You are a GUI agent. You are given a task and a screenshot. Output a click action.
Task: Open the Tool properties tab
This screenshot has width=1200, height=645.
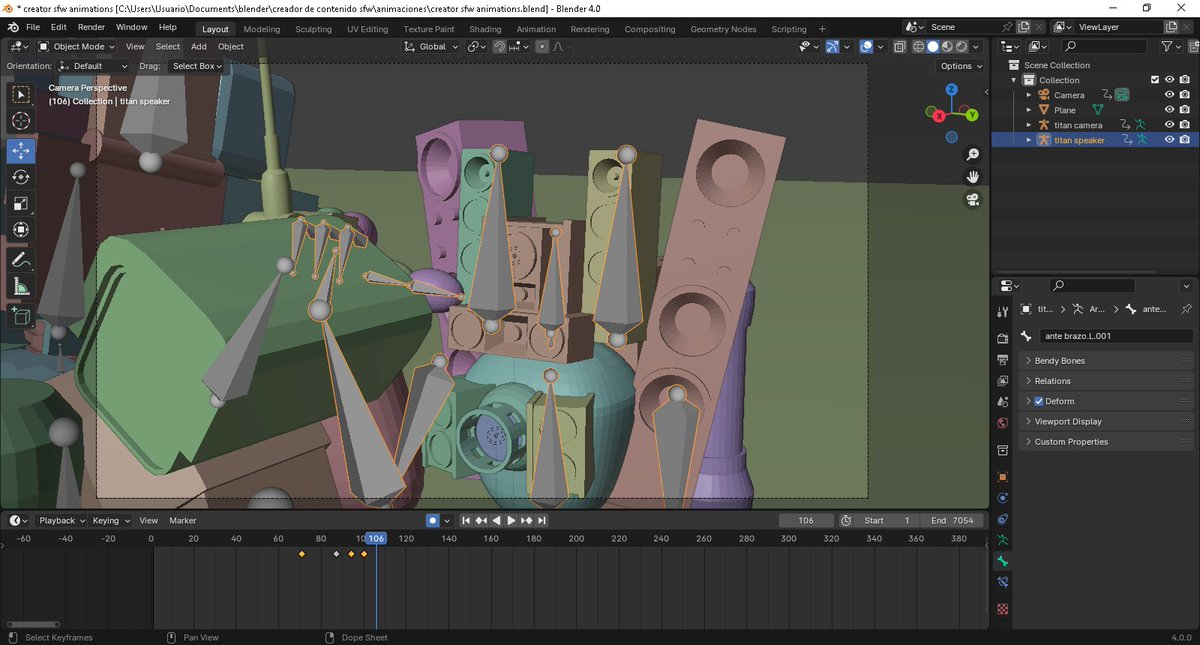[1003, 312]
